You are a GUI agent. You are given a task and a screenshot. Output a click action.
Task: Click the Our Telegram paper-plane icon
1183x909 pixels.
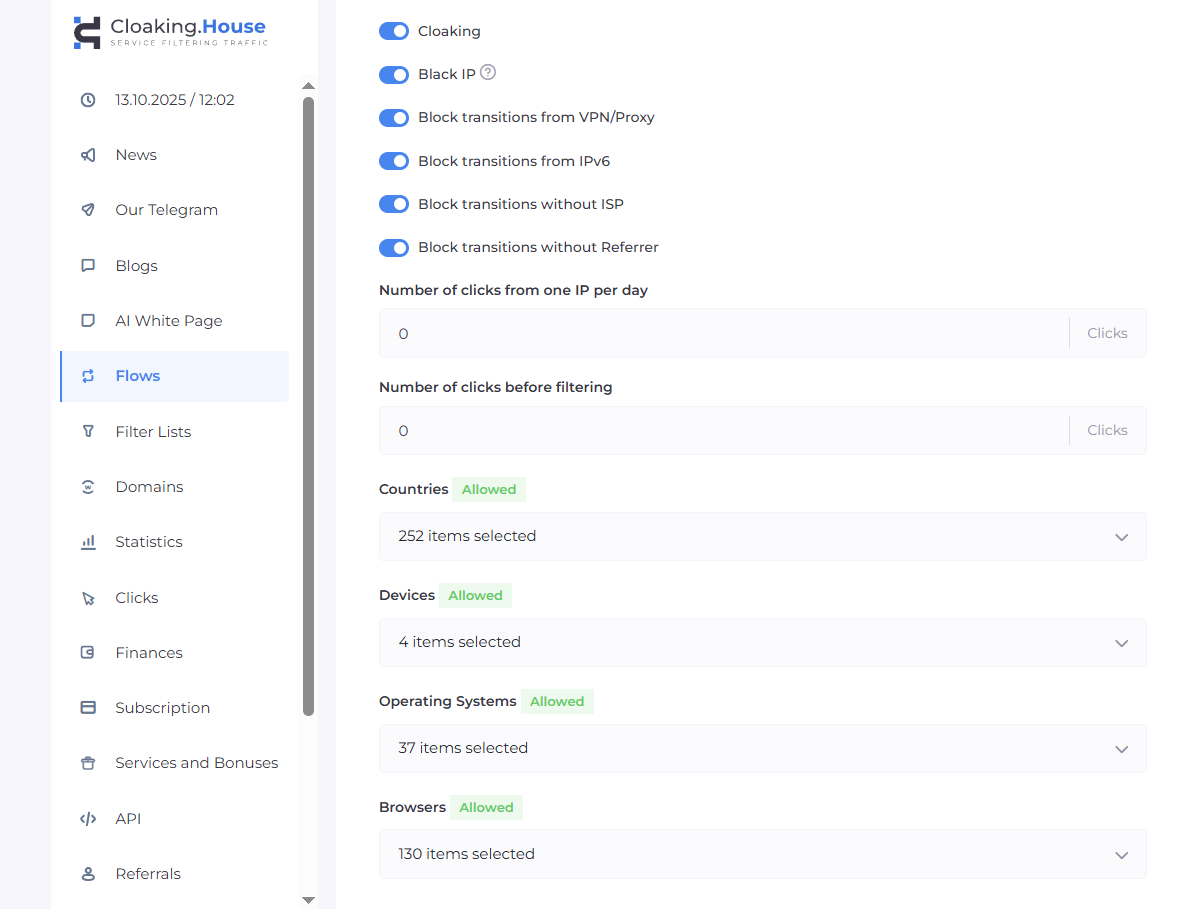coord(88,210)
